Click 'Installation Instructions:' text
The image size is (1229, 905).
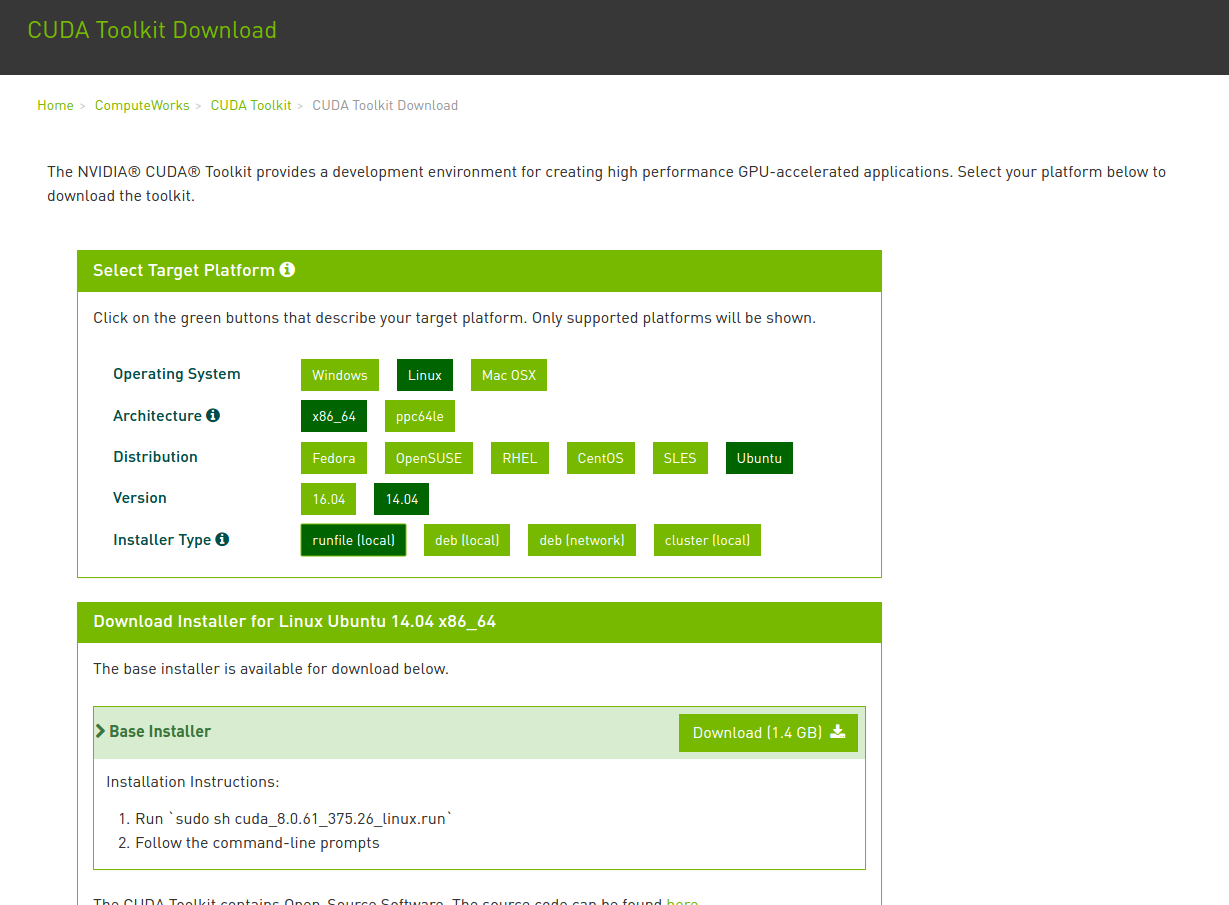point(193,782)
